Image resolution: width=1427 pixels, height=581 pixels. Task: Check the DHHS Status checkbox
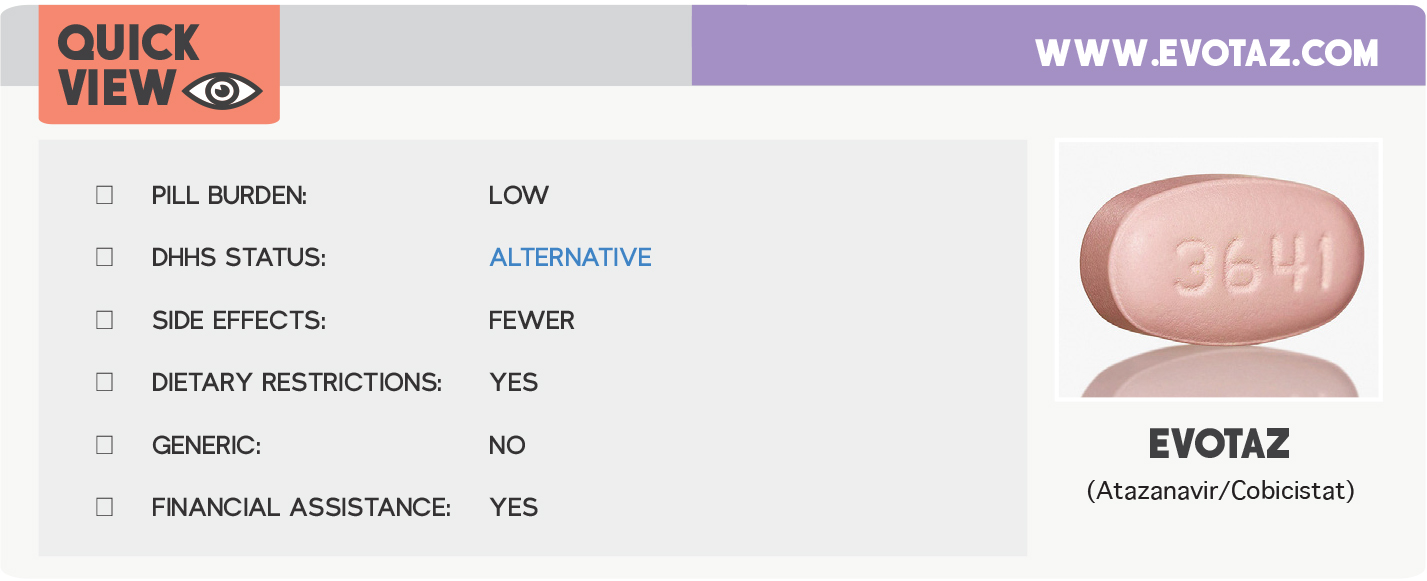[104, 257]
